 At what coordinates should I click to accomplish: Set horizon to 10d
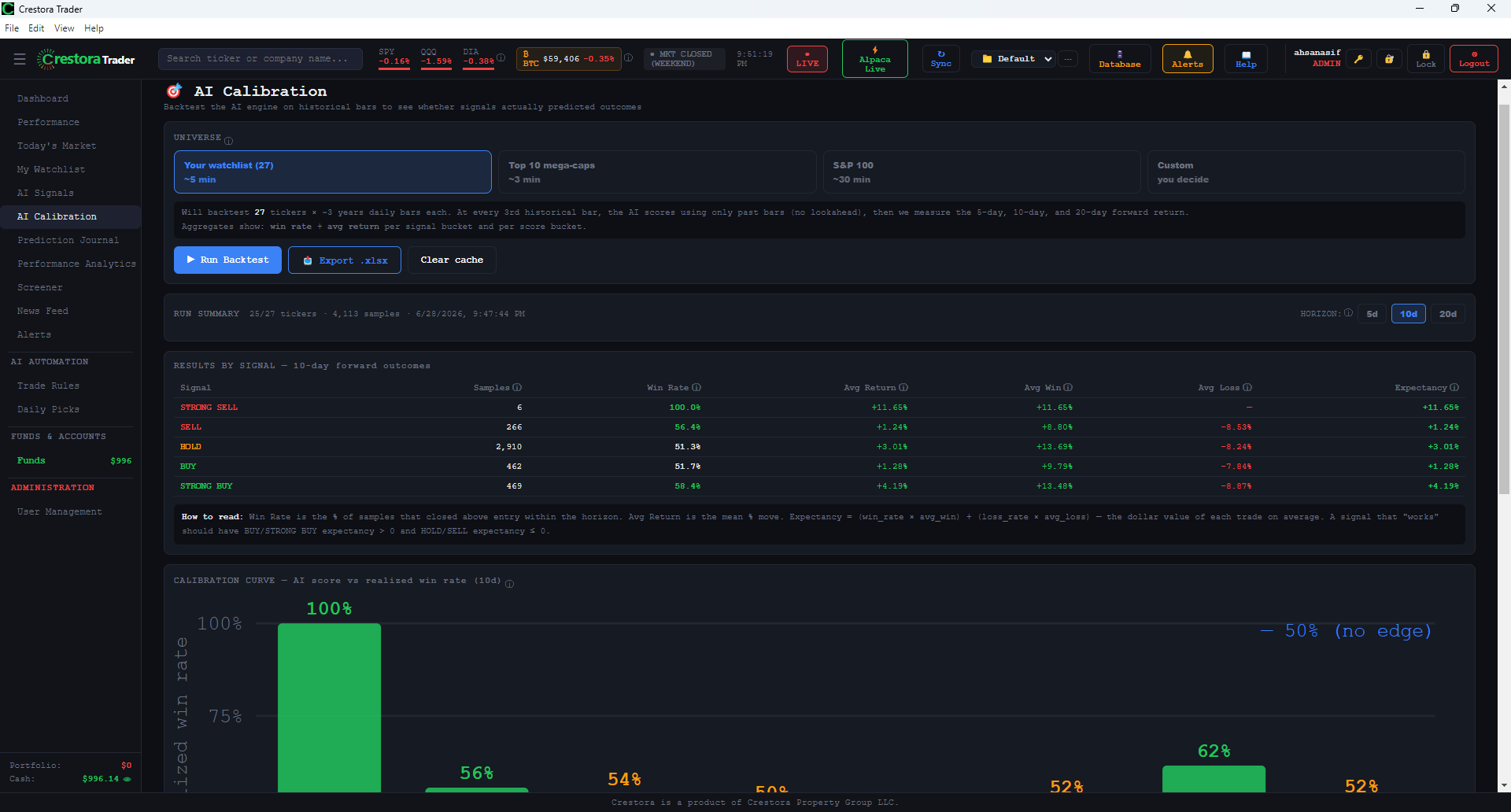point(1408,314)
